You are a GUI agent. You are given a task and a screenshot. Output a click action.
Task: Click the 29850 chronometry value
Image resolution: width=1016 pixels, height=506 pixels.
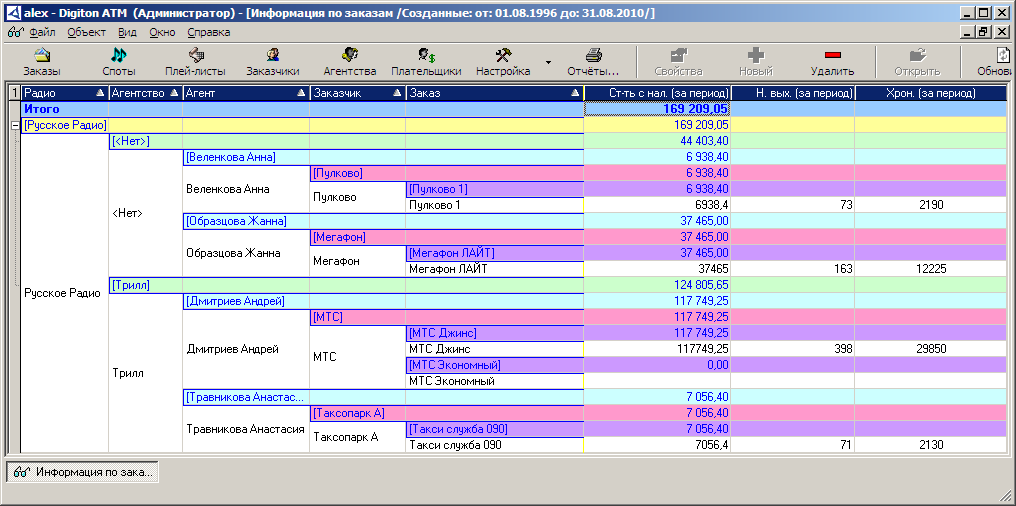[930, 349]
